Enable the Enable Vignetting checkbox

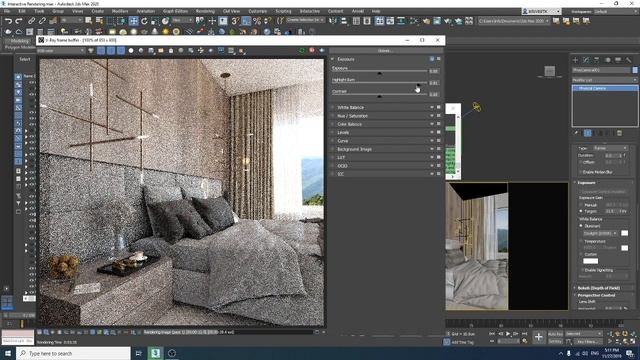click(x=582, y=270)
